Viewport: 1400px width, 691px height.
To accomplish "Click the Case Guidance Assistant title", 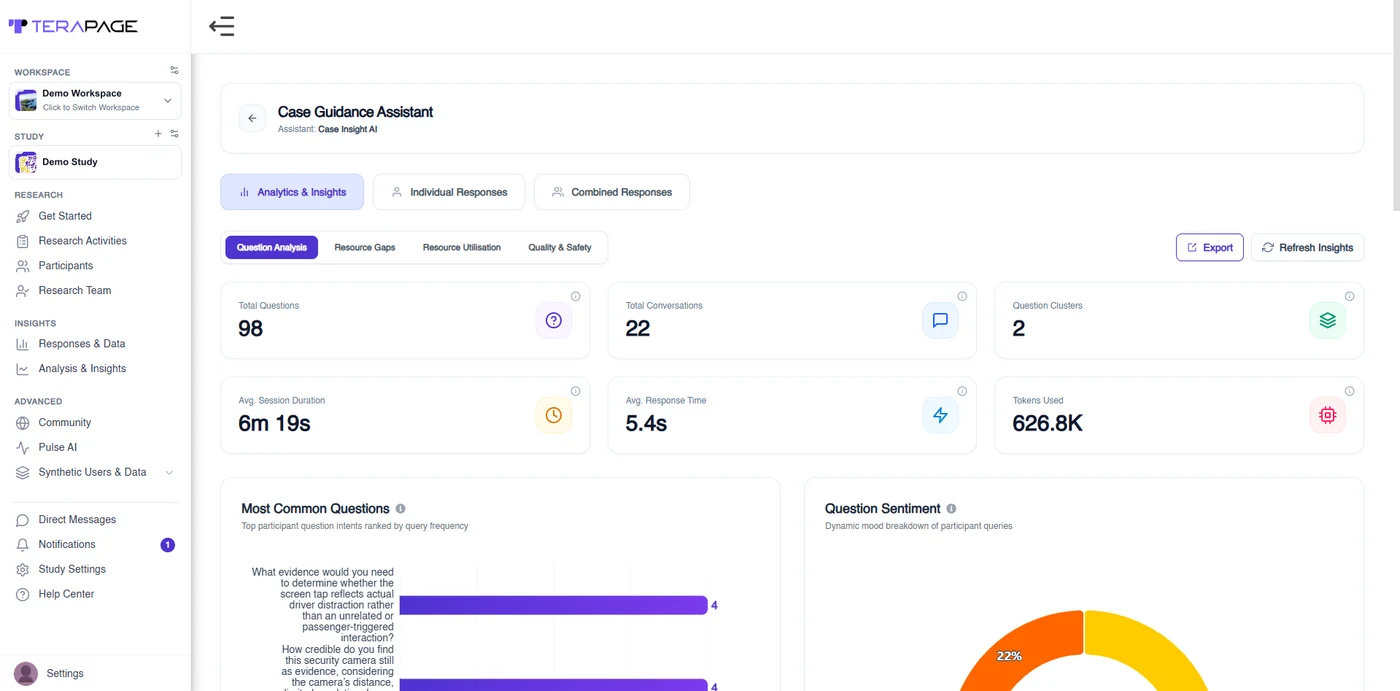I will coord(355,112).
